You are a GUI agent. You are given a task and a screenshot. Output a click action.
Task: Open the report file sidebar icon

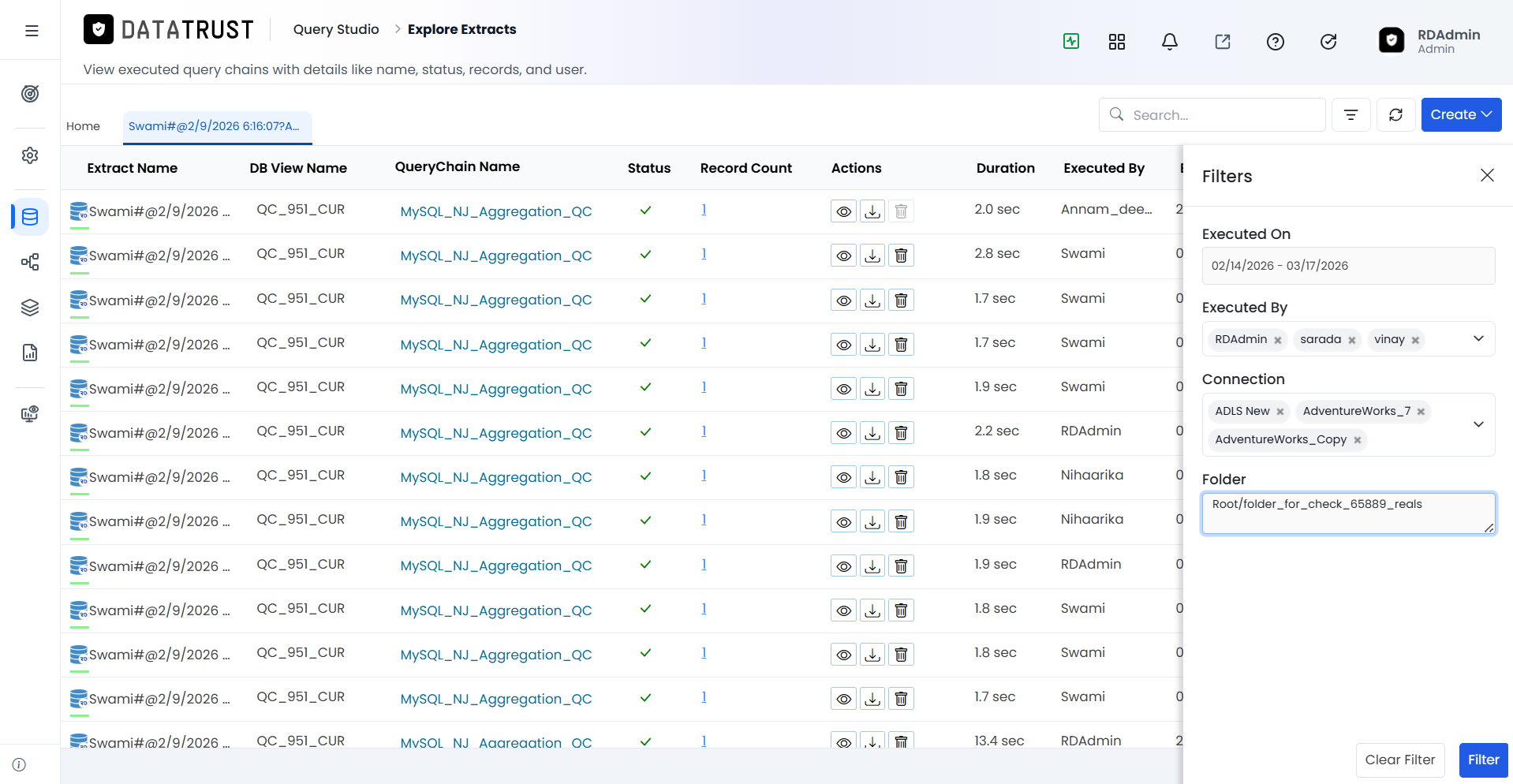pos(30,353)
